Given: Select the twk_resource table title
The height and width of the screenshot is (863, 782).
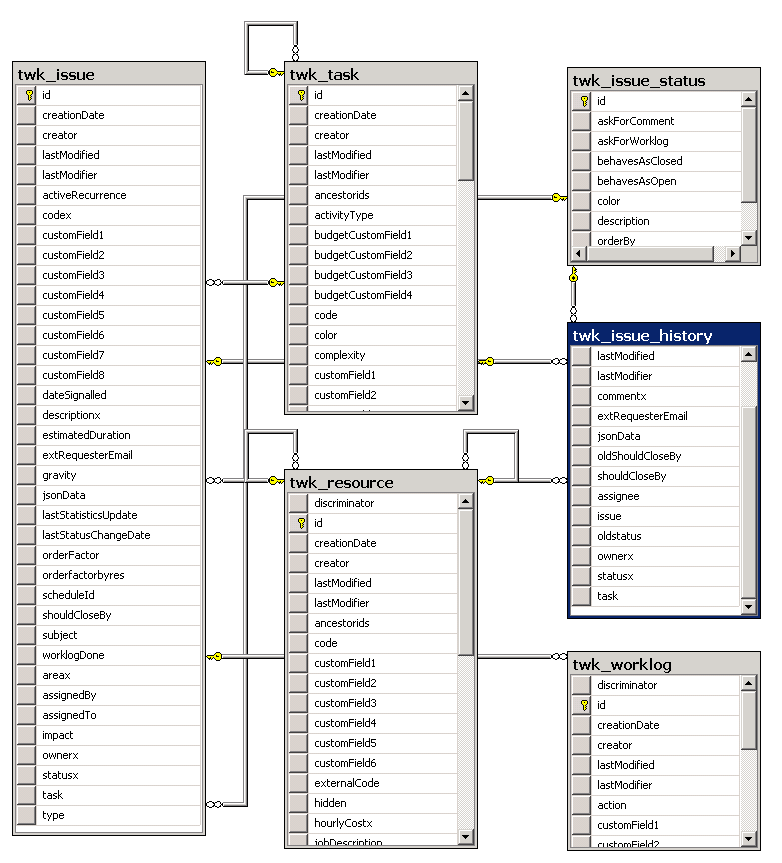Looking at the screenshot, I should (x=380, y=482).
